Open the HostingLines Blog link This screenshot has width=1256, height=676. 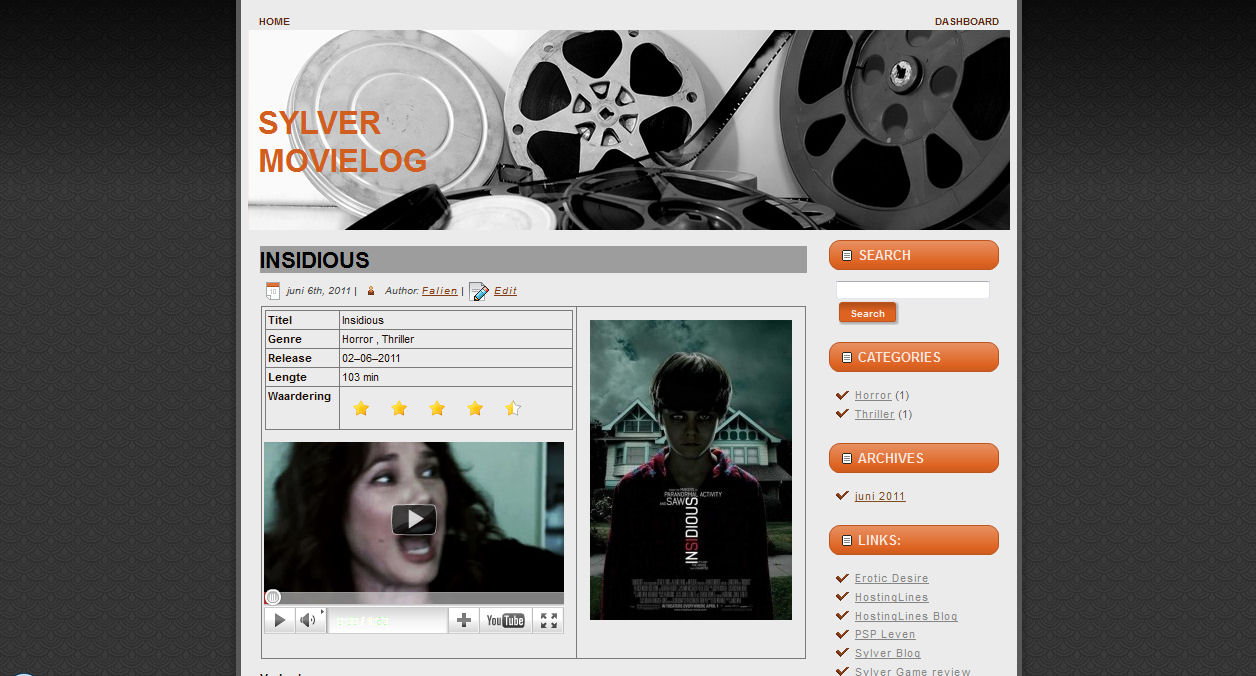click(x=906, y=617)
